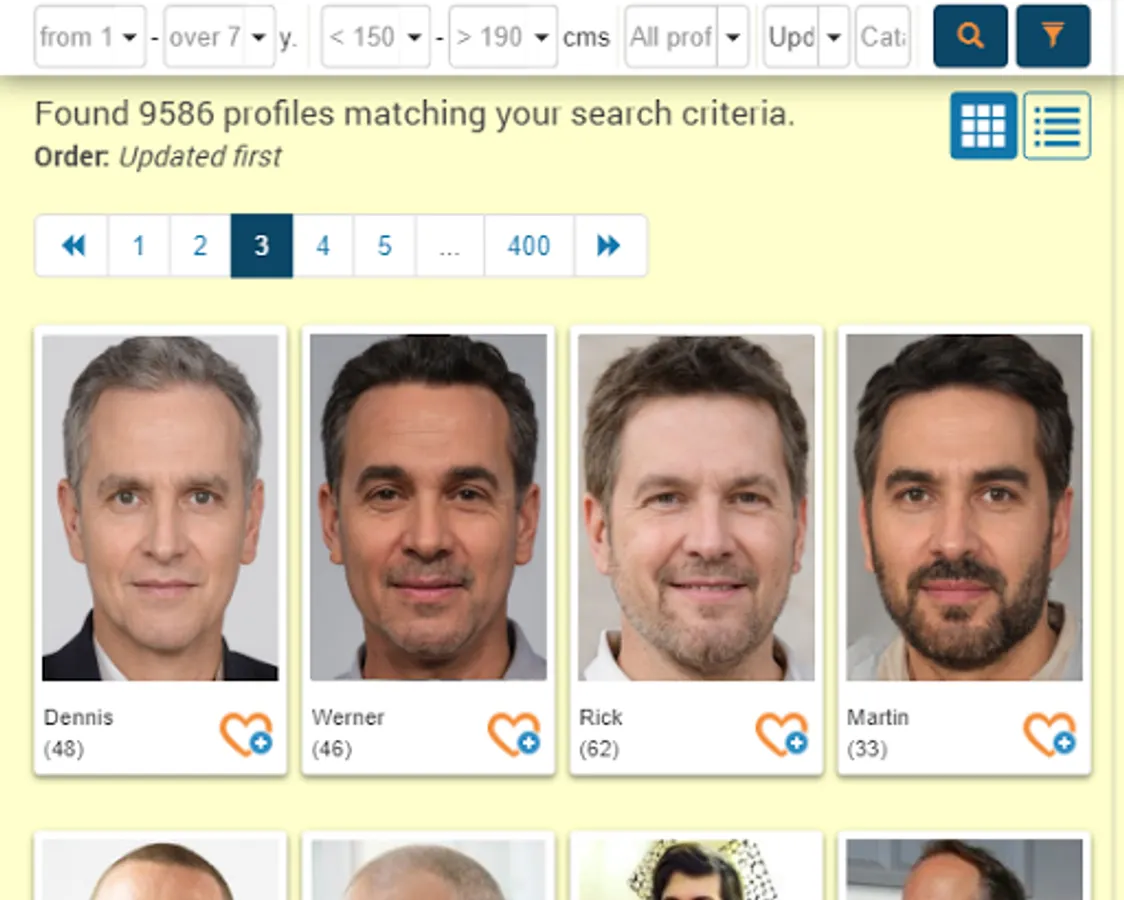
Task: Open Martin profile photo
Action: coord(965,507)
